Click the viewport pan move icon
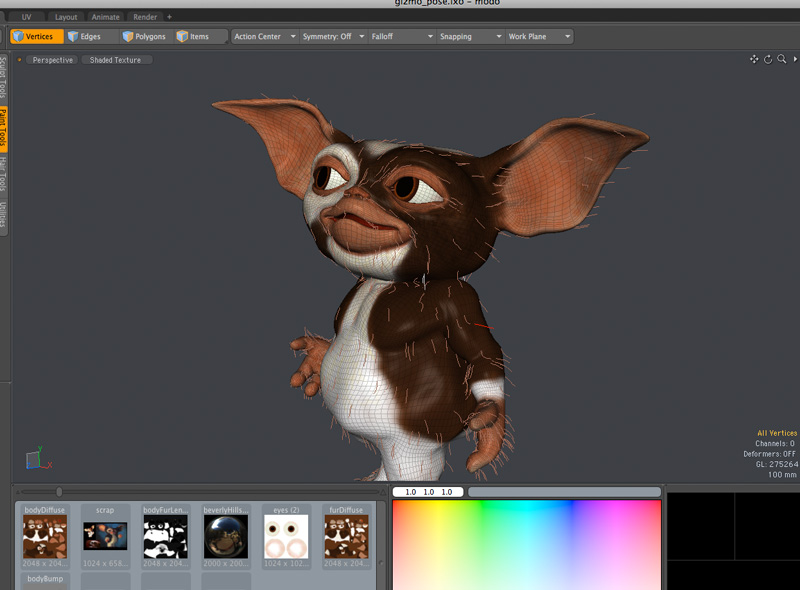The height and width of the screenshot is (590, 800). (x=754, y=59)
